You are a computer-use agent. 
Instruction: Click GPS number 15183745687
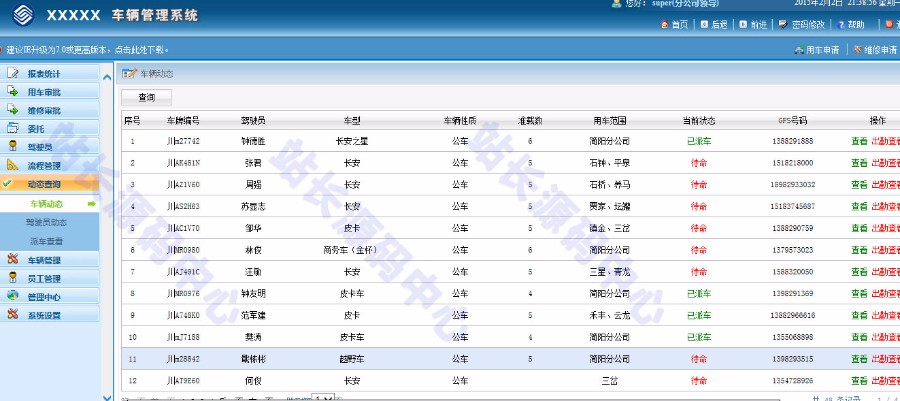792,206
